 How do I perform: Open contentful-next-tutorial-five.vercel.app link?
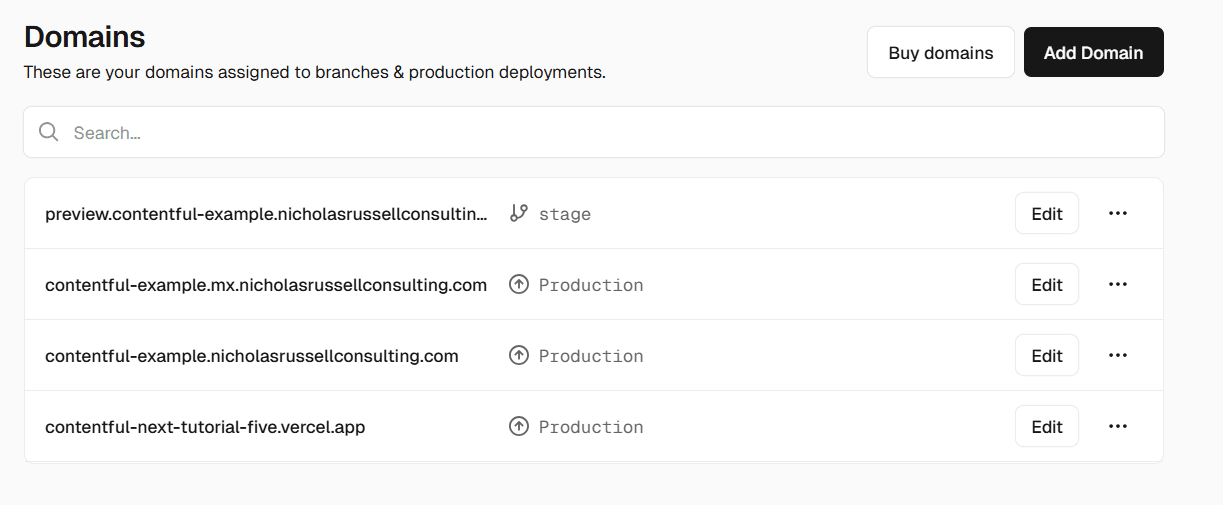click(x=205, y=427)
